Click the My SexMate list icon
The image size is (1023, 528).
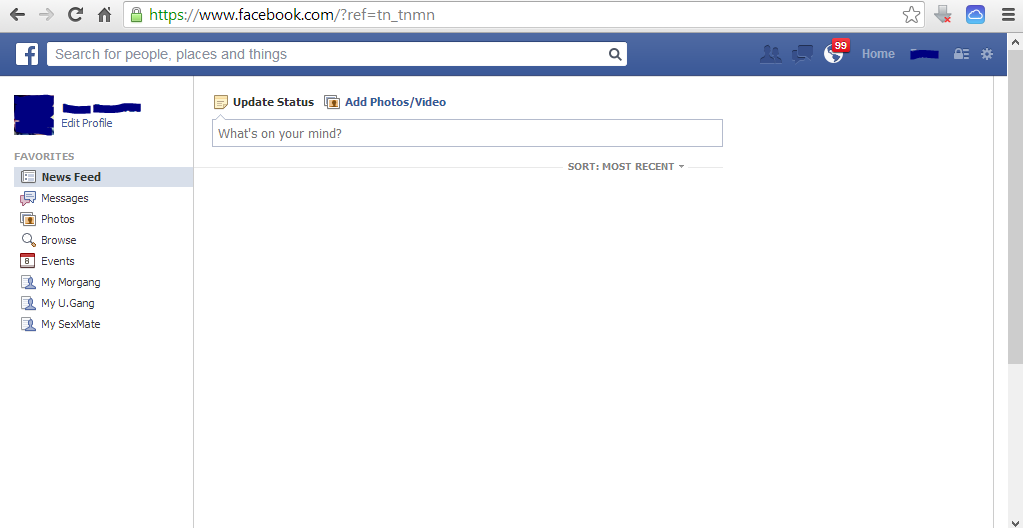pyautogui.click(x=28, y=324)
